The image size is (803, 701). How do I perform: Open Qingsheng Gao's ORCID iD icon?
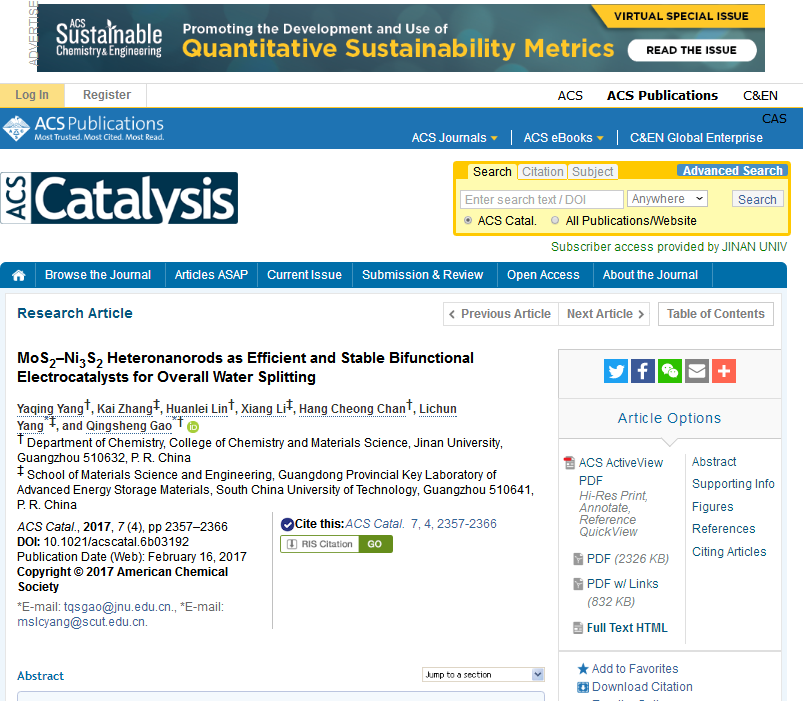pyautogui.click(x=193, y=427)
